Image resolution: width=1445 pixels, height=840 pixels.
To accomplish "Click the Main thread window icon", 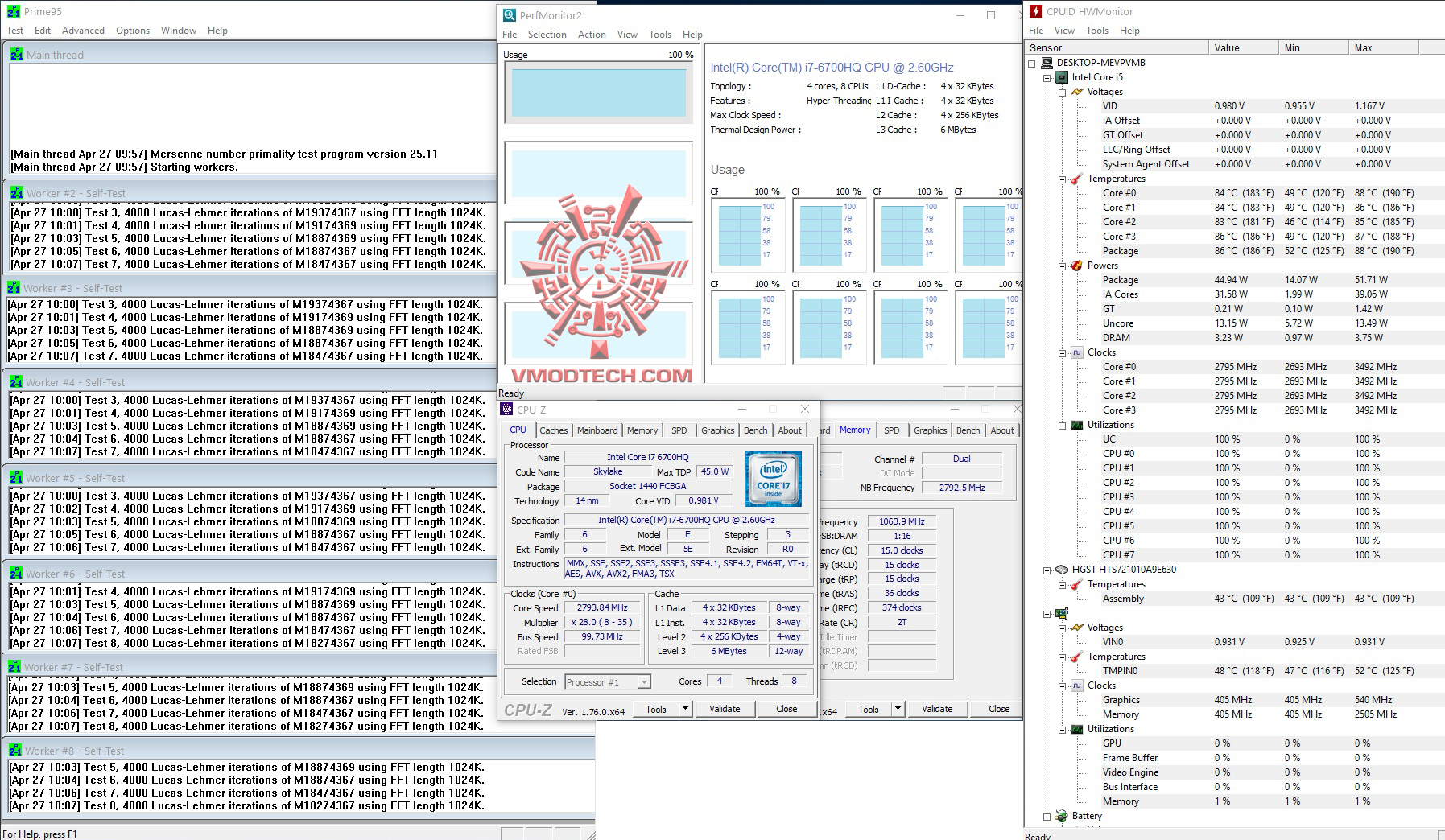I will click(x=17, y=55).
